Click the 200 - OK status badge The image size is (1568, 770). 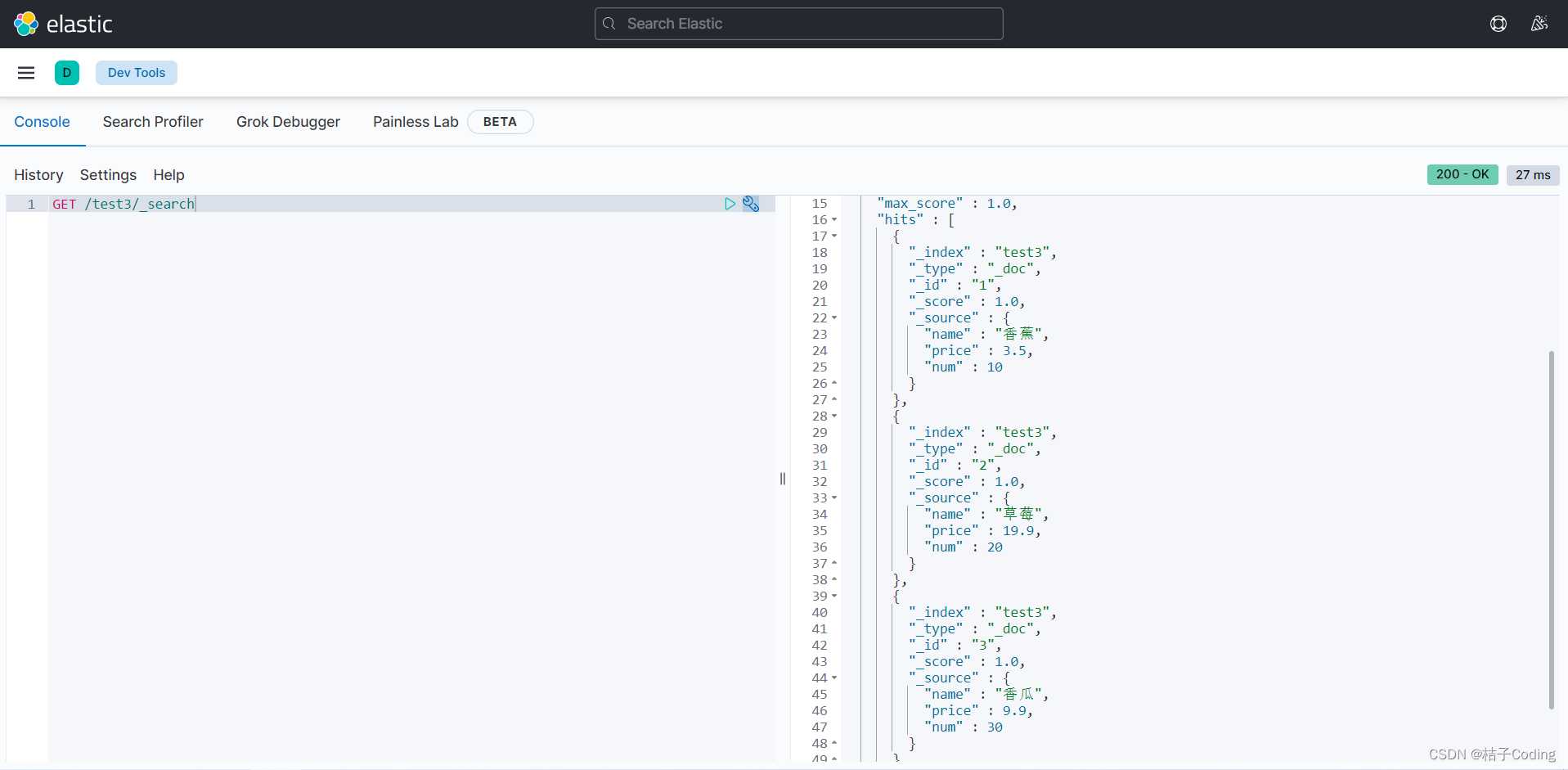point(1462,174)
